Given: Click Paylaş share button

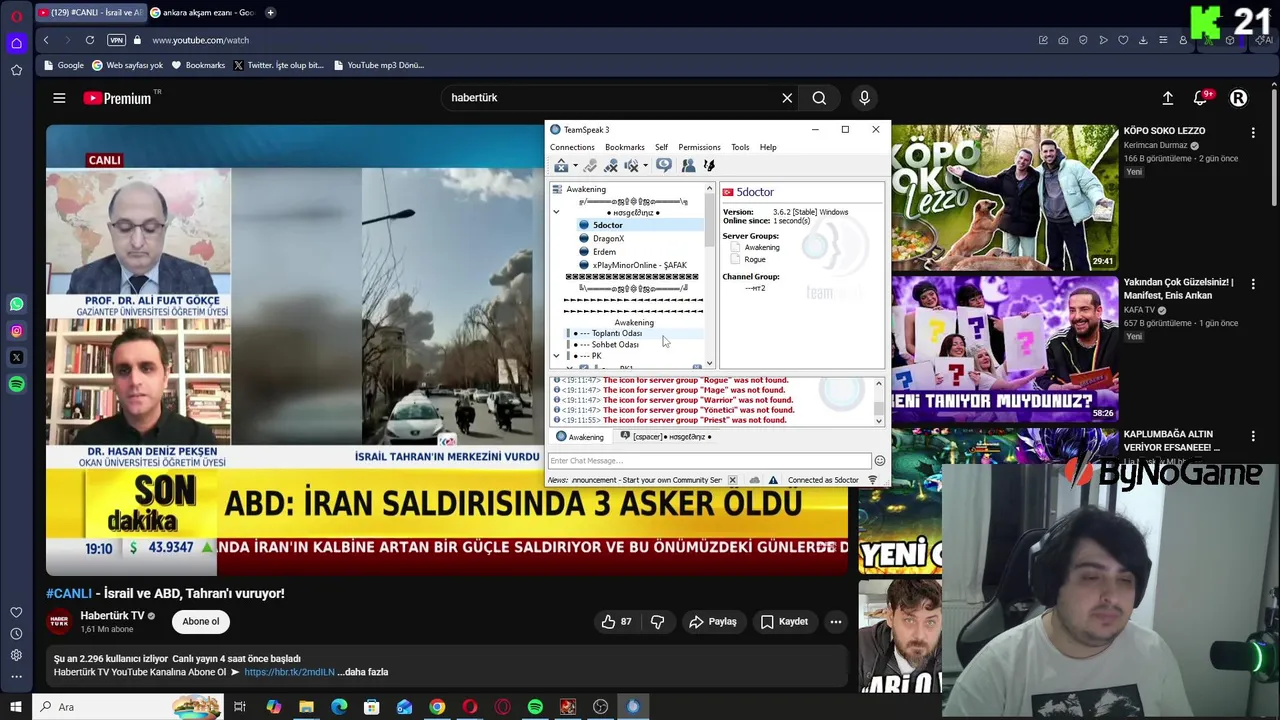Looking at the screenshot, I should (x=712, y=621).
